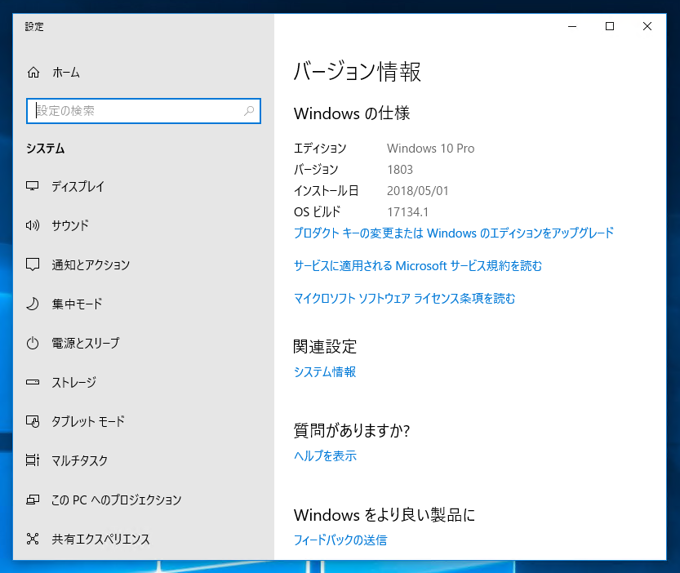Click the Tablet mode icon

point(33,421)
